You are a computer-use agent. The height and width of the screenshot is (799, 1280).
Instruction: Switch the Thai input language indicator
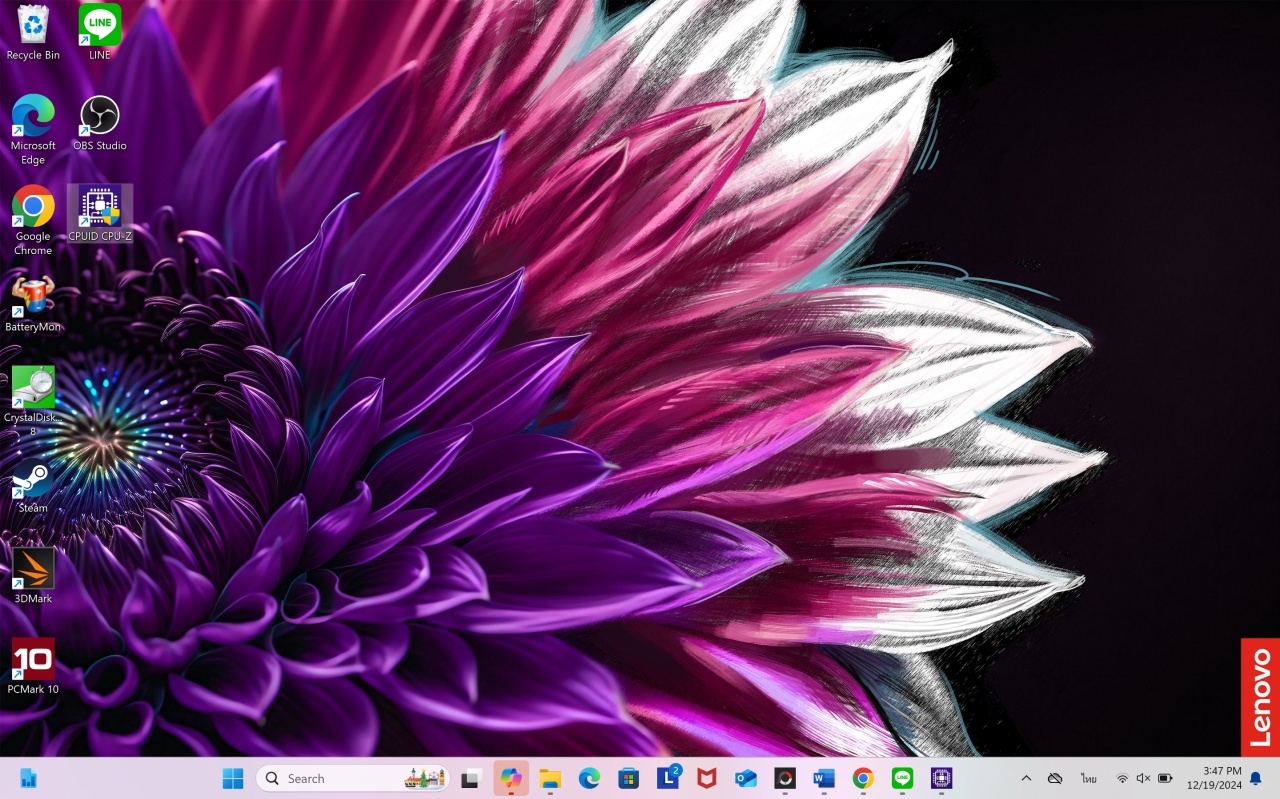[x=1089, y=778]
